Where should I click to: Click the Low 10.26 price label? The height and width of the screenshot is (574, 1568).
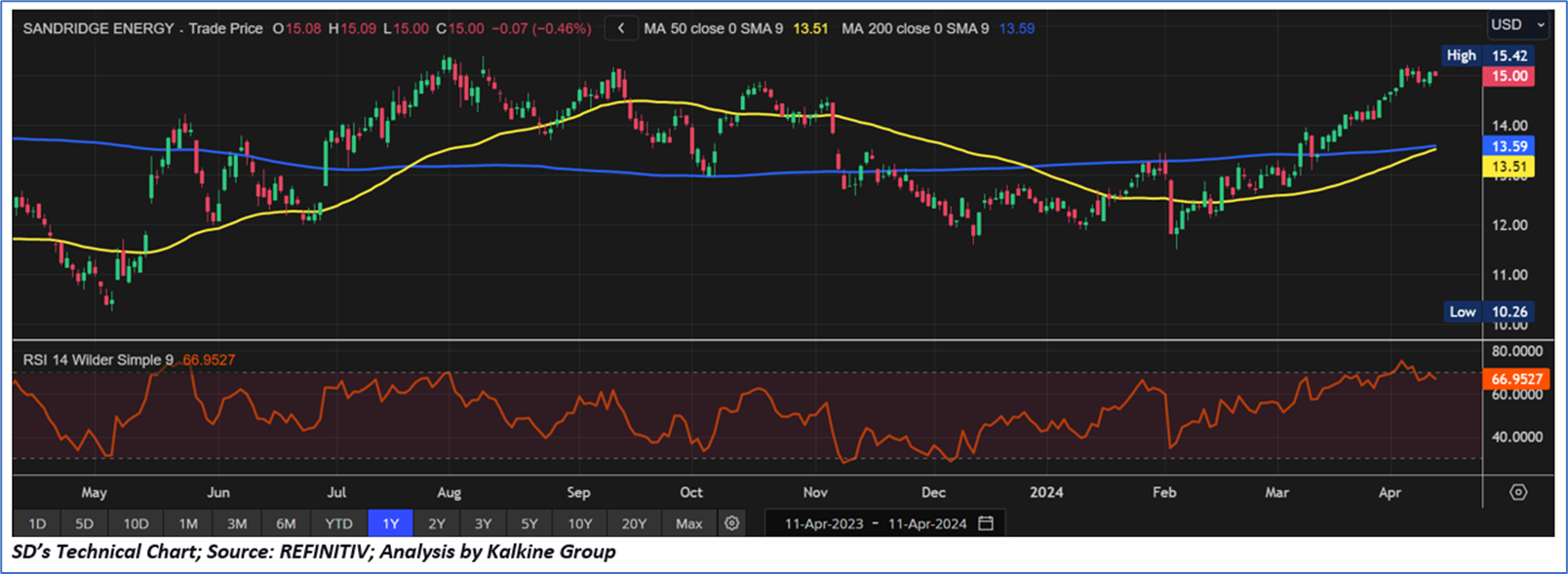[1488, 312]
